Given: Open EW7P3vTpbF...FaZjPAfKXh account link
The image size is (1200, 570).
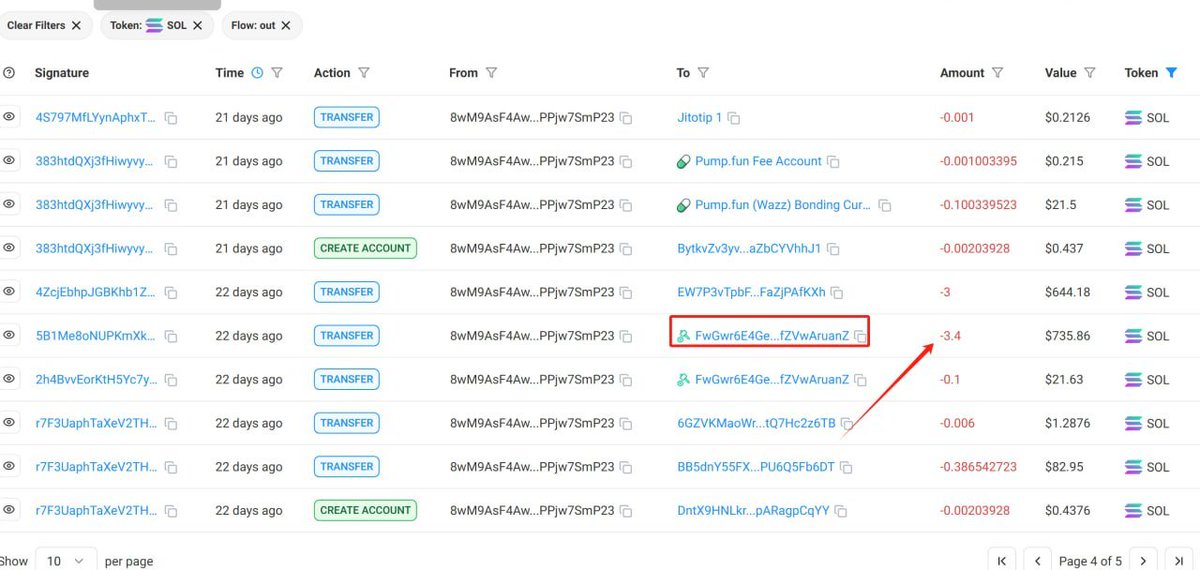Looking at the screenshot, I should 751,293.
